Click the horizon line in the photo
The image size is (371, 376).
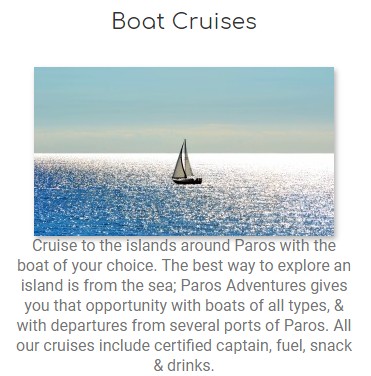184,153
